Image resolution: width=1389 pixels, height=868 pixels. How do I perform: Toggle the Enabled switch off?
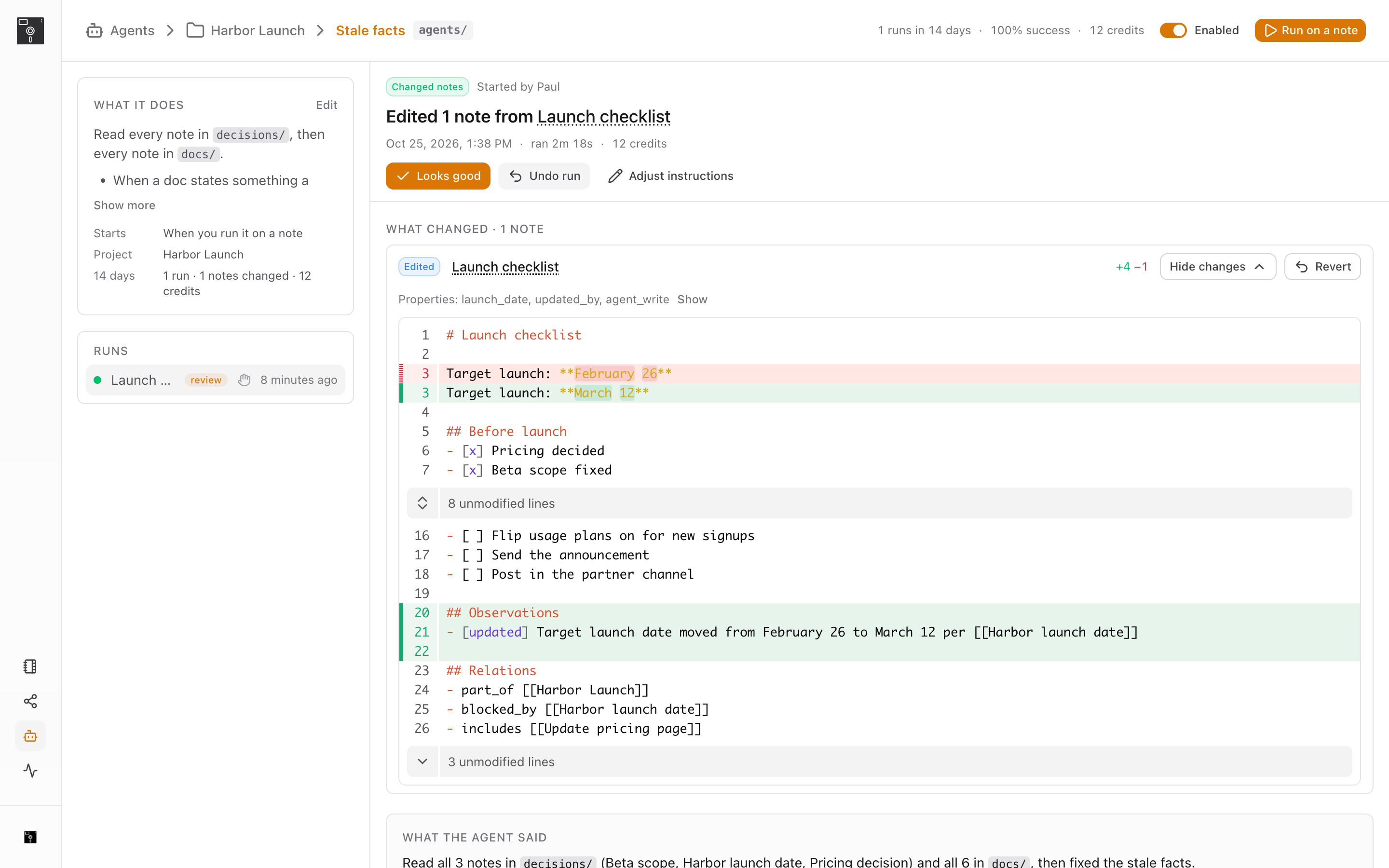tap(1172, 30)
